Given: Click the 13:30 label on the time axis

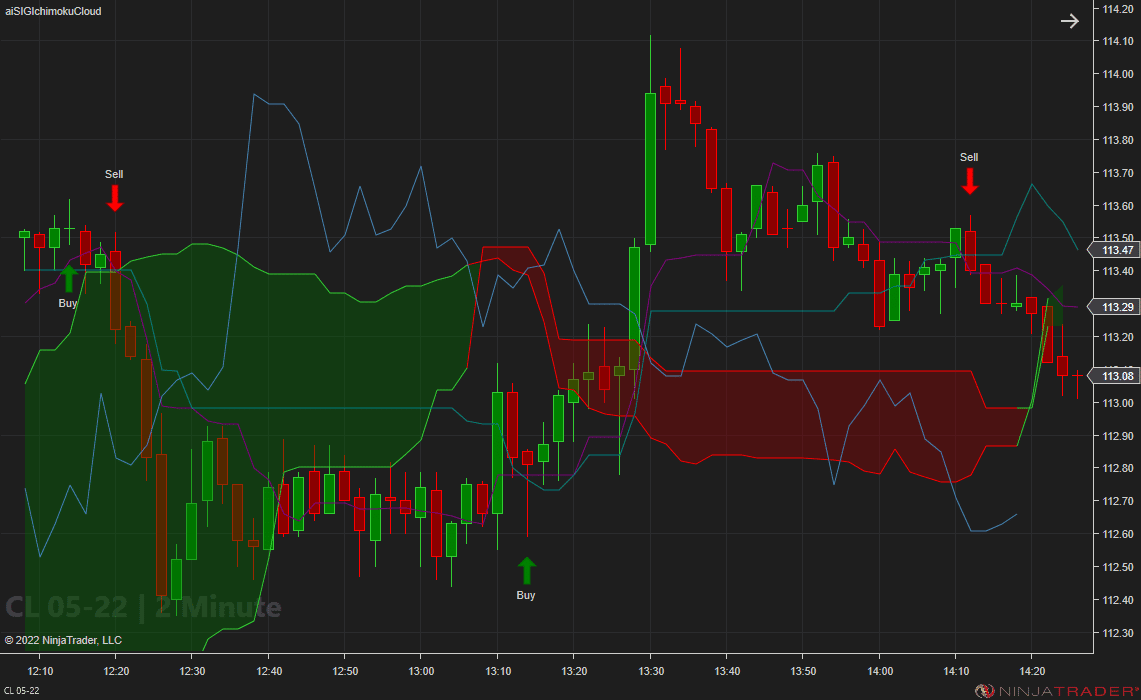Looking at the screenshot, I should [651, 672].
